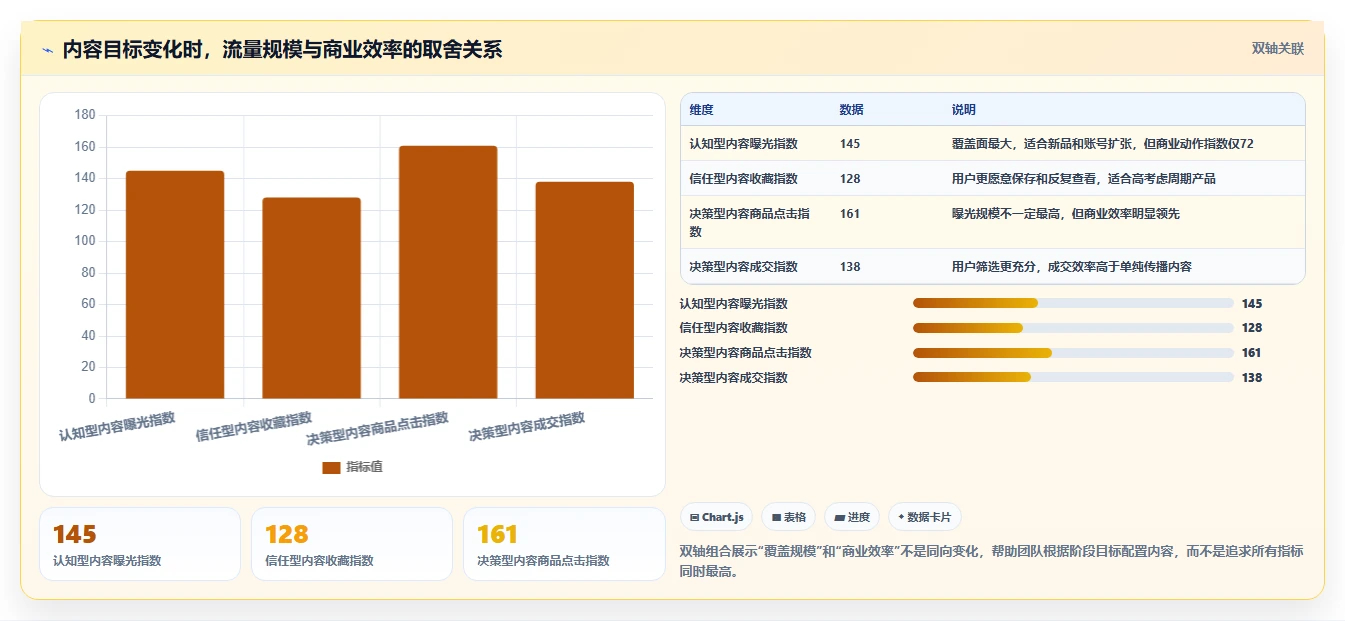Click the y-axis tick label 60

pos(88,304)
